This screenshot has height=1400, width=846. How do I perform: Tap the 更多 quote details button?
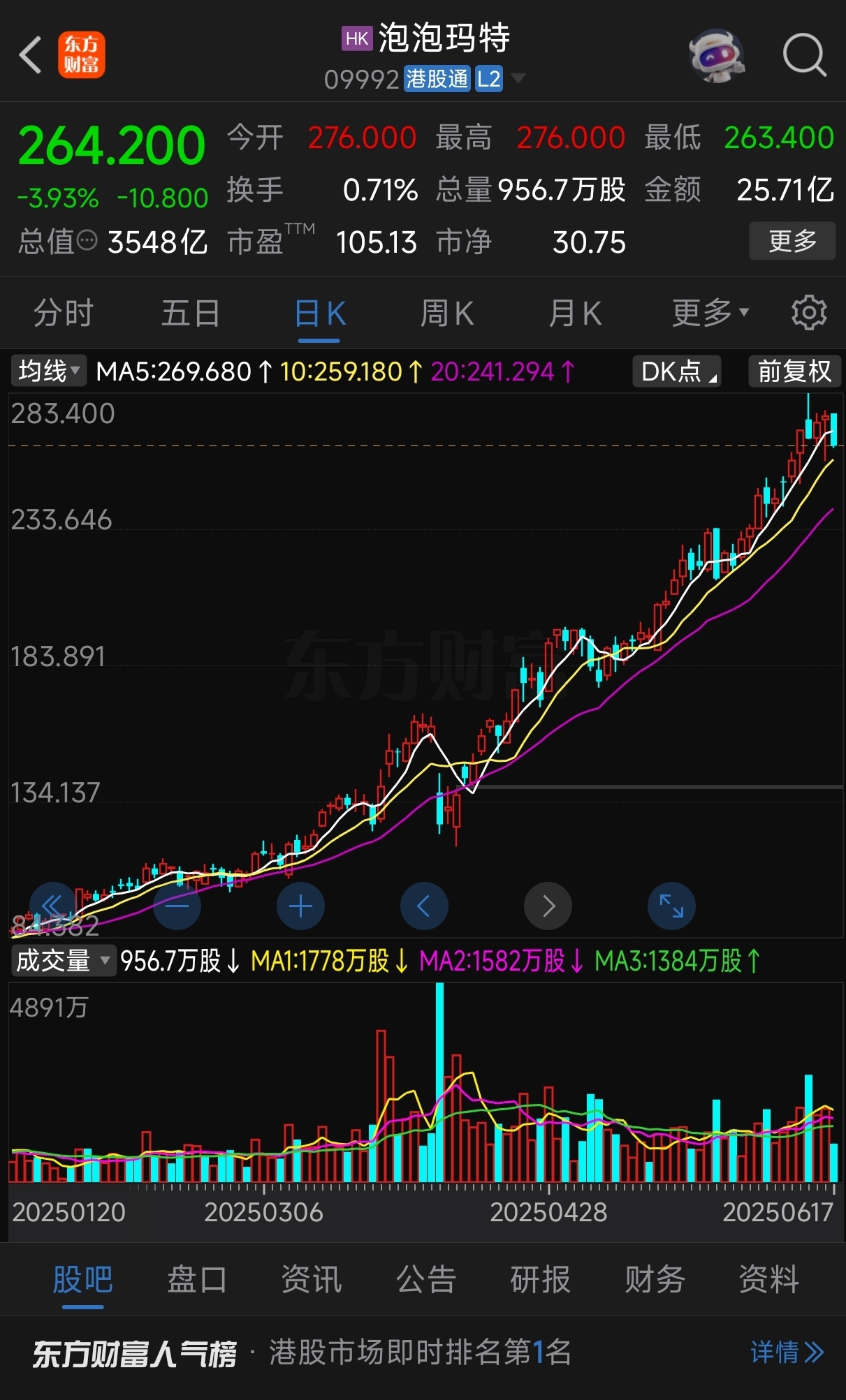[792, 241]
